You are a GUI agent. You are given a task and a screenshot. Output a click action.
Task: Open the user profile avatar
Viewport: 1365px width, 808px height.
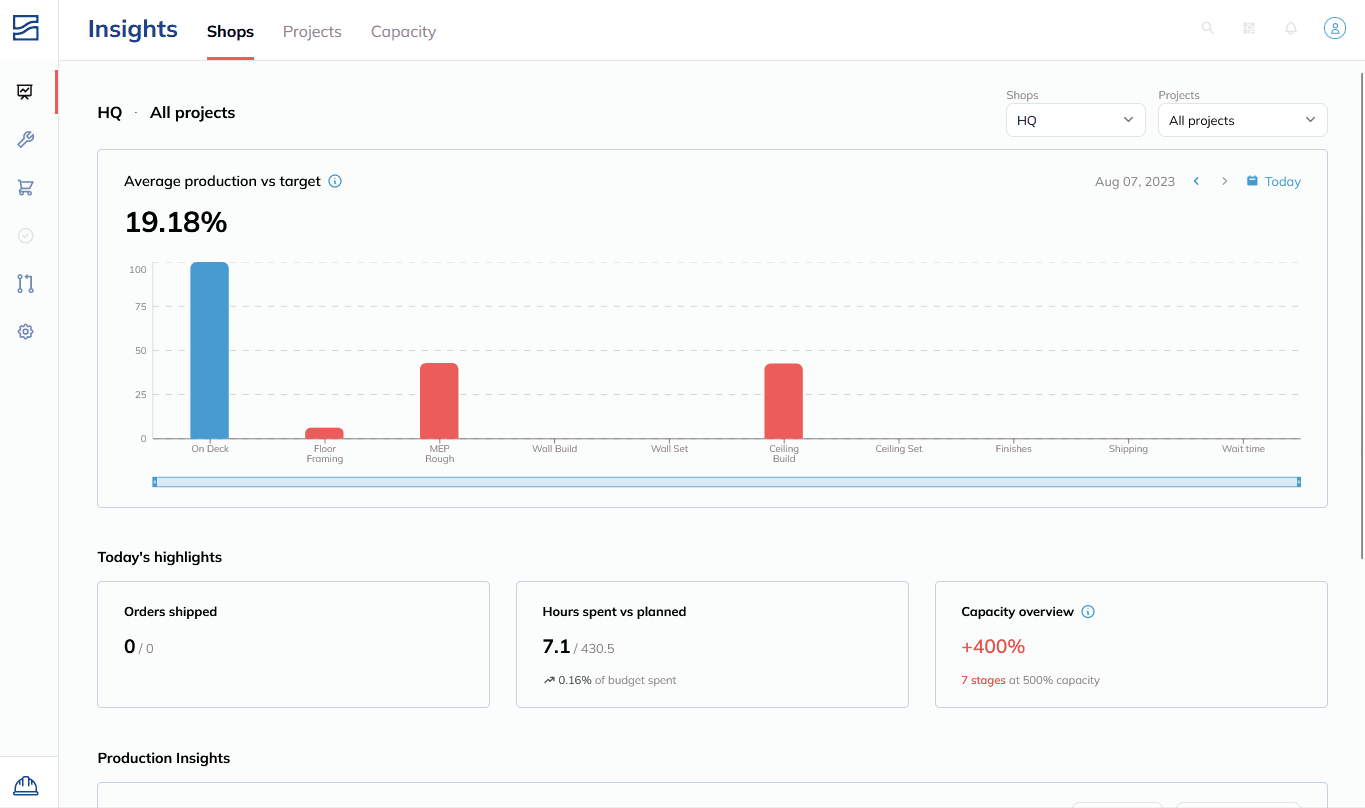tap(1335, 28)
